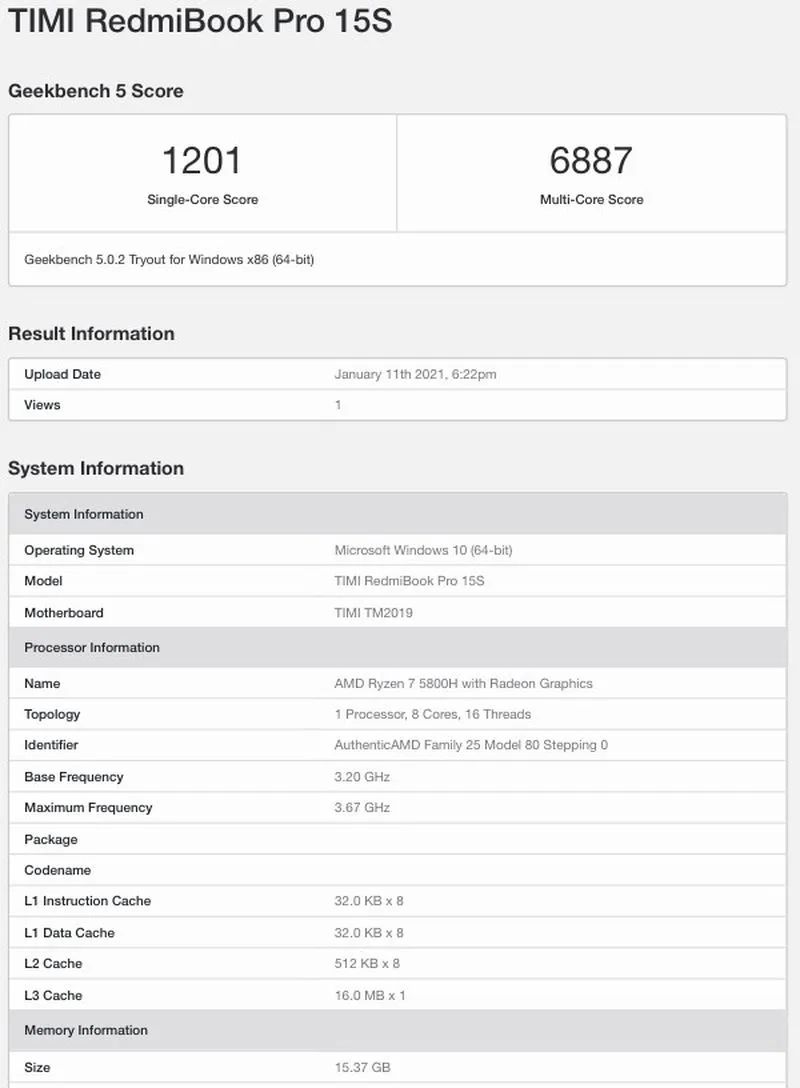Select the Model row's "TIMI RedmiBook Pro 15S" value
Viewport: 800px width, 1088px height.
click(x=409, y=581)
